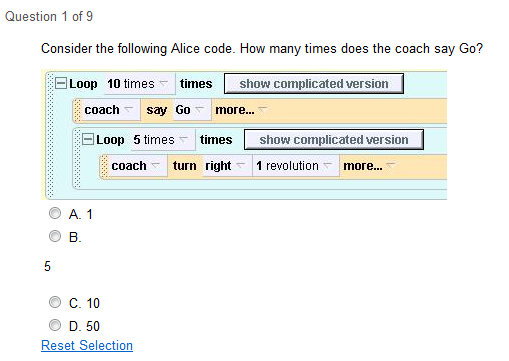Select answer D with value 50
Image resolution: width=509 pixels, height=361 pixels.
[x=55, y=325]
